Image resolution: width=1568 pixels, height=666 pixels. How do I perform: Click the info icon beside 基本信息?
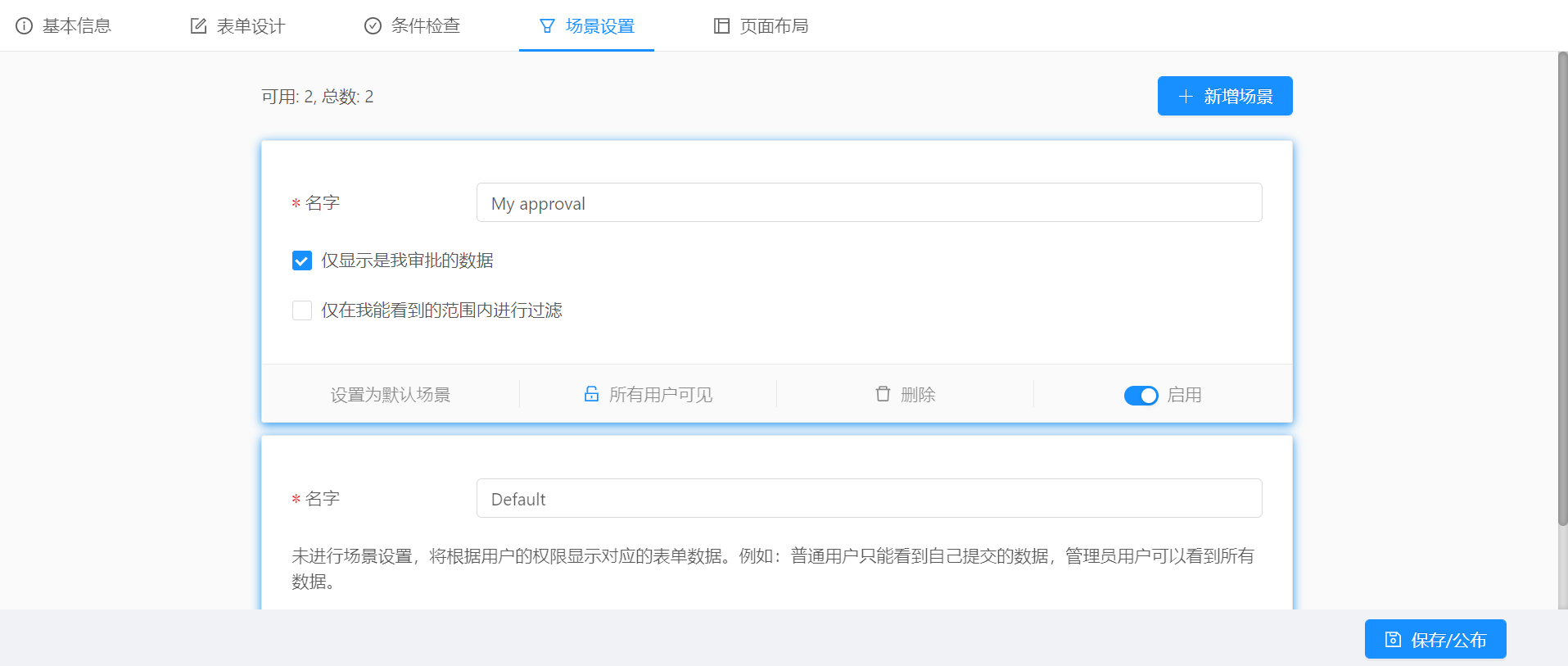25,26
